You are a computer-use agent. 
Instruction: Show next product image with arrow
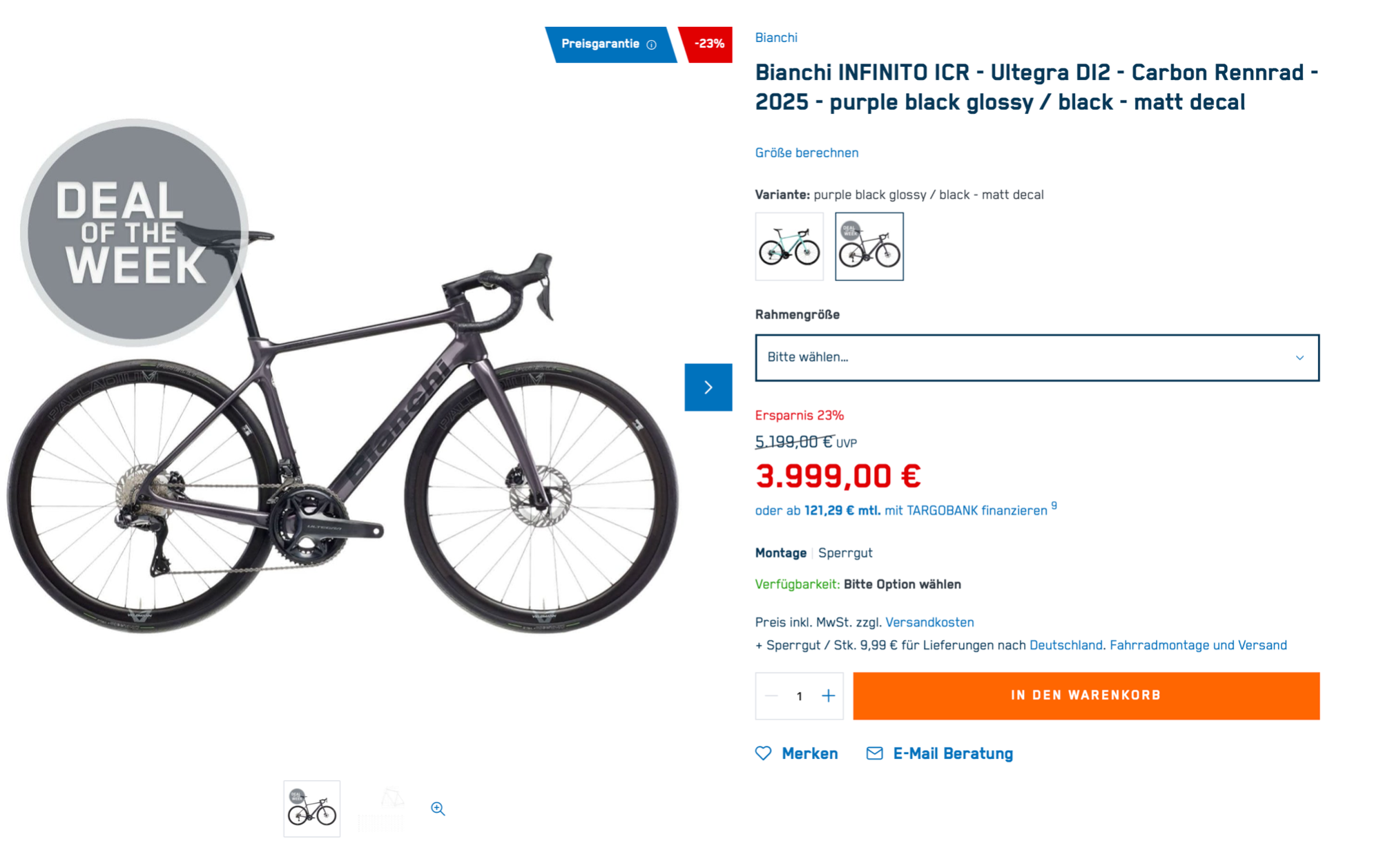(708, 387)
